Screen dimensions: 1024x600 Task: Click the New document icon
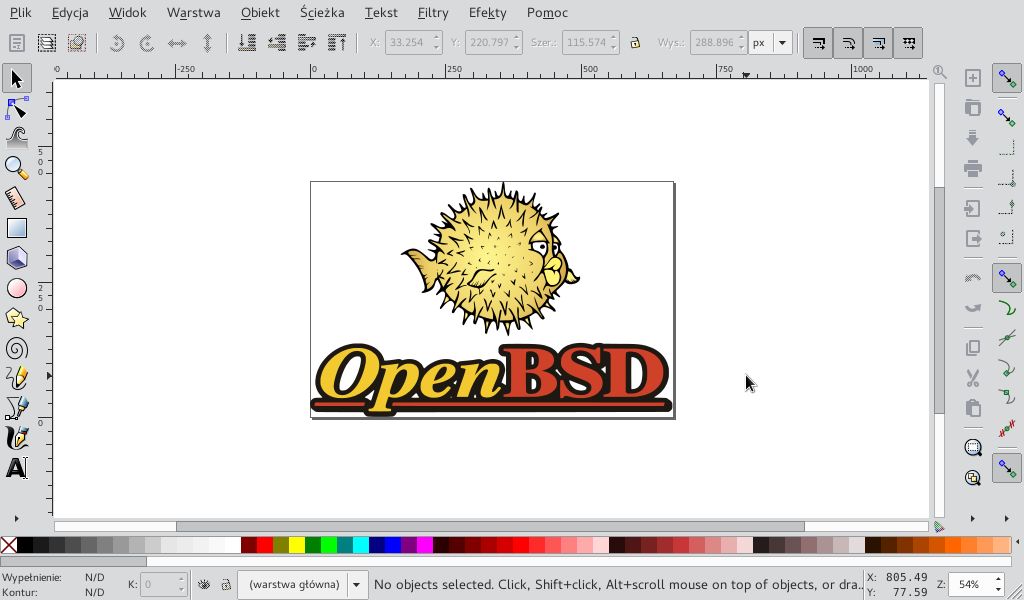click(972, 78)
